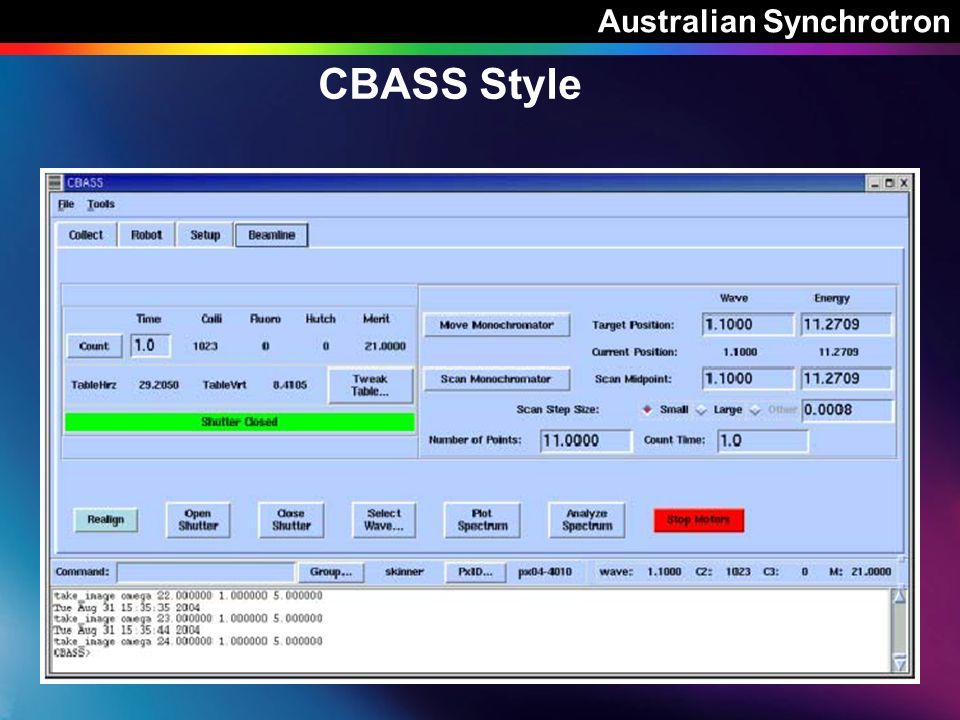
Task: Open the File menu
Action: (x=66, y=204)
